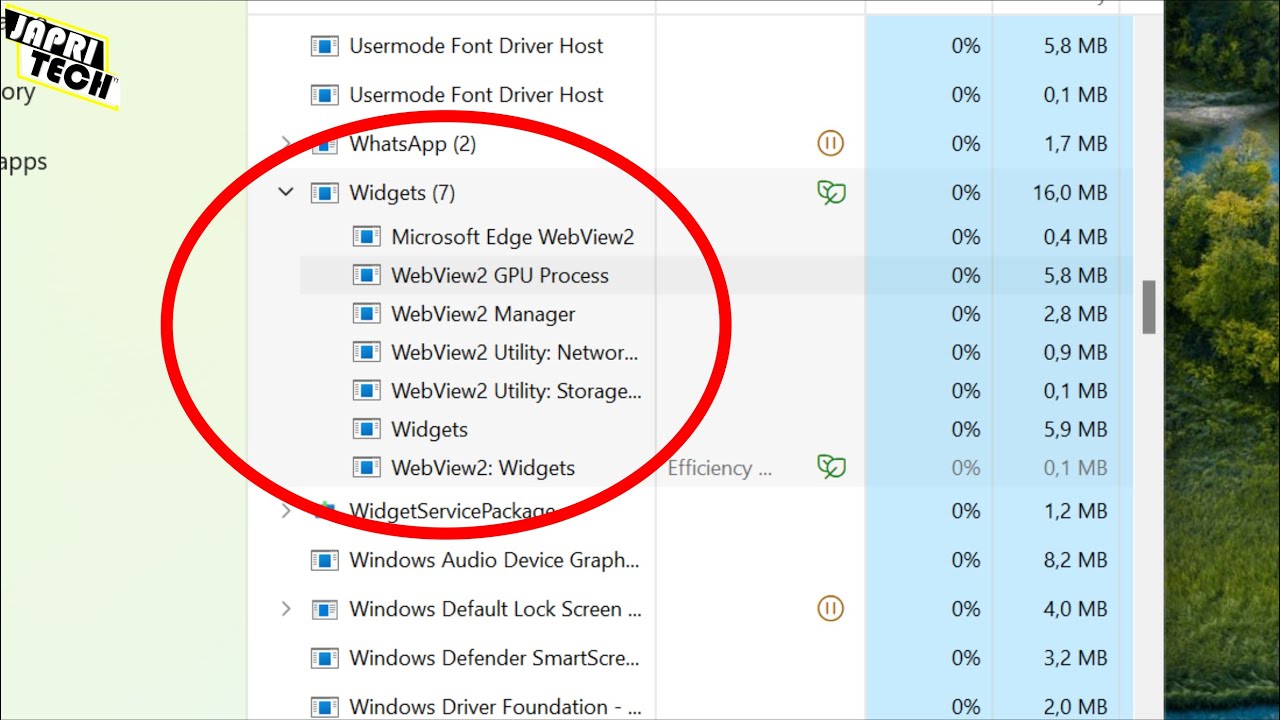Screen dimensions: 1280x720
Task: Select the second Usermode Font Driver Host row
Action: click(690, 95)
